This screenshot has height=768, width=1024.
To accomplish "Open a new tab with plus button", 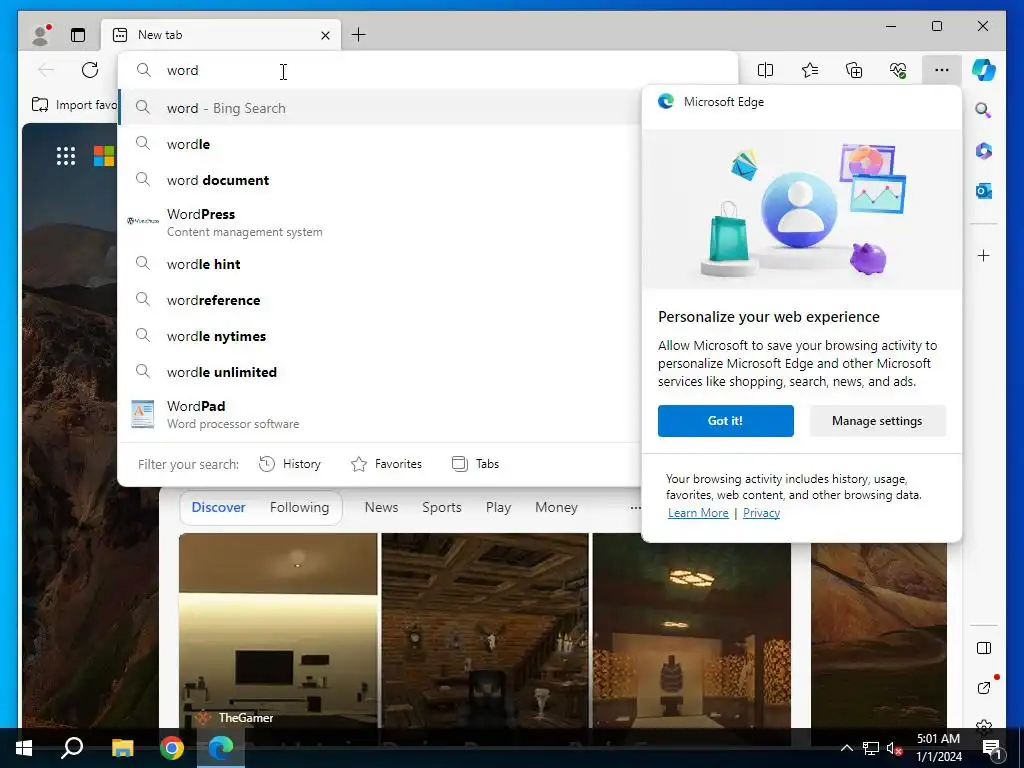I will tap(359, 35).
